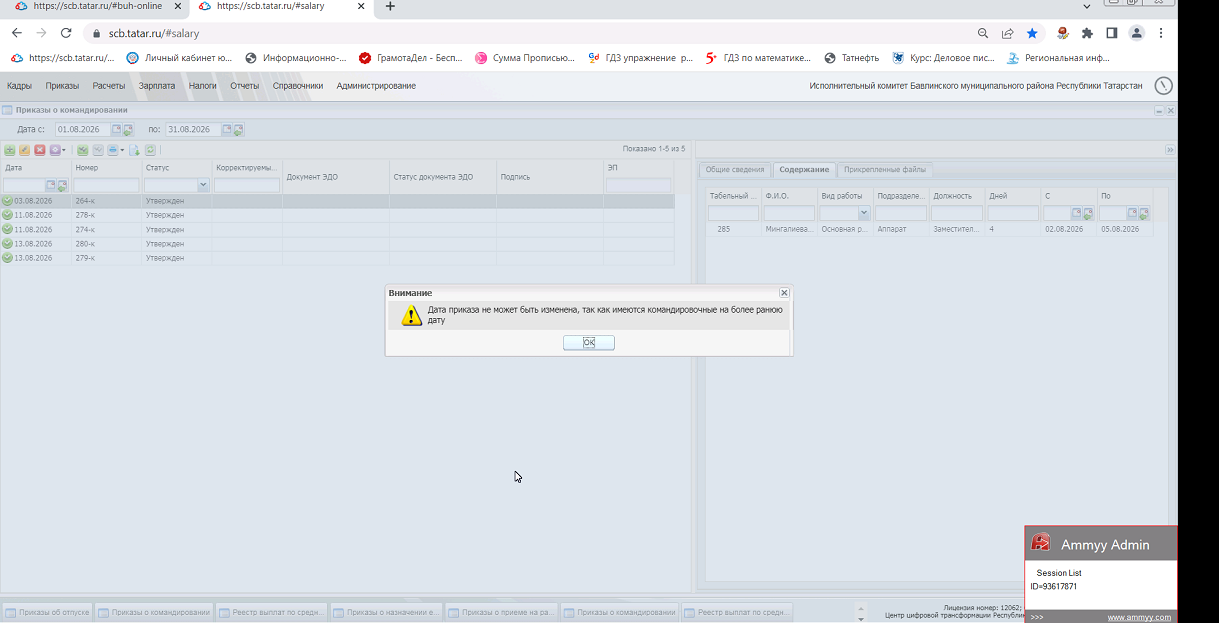Click the refresh list toolbar icon
The height and width of the screenshot is (623, 1219).
pyautogui.click(x=150, y=150)
